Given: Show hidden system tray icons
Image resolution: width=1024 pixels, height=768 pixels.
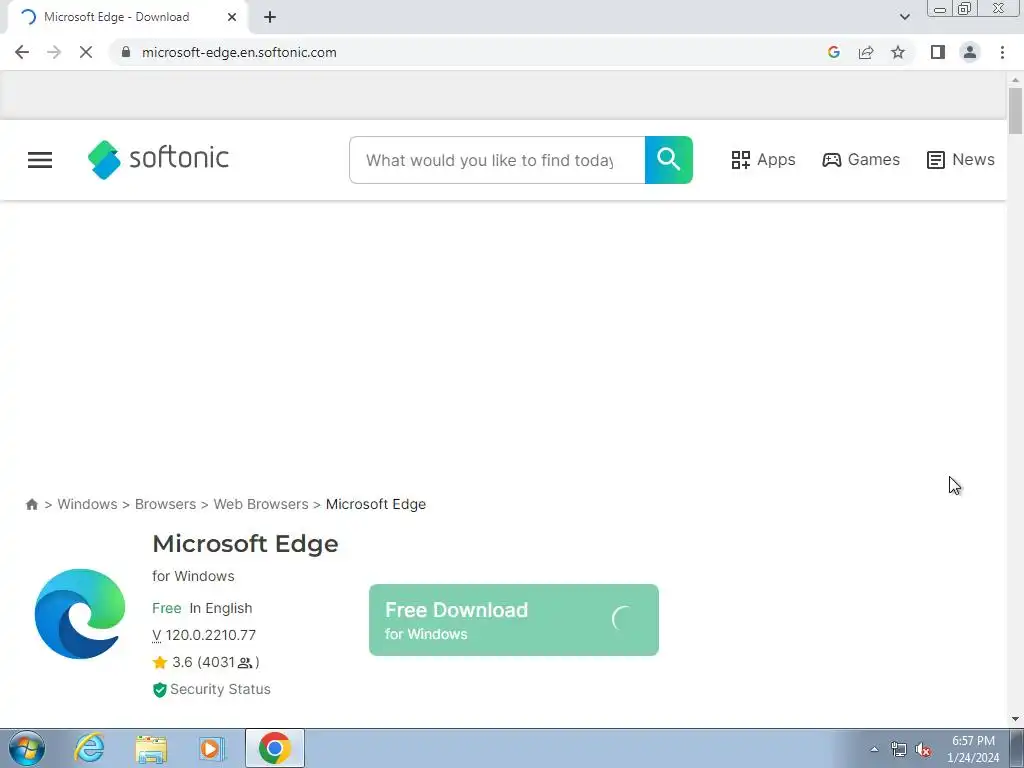Looking at the screenshot, I should (874, 749).
